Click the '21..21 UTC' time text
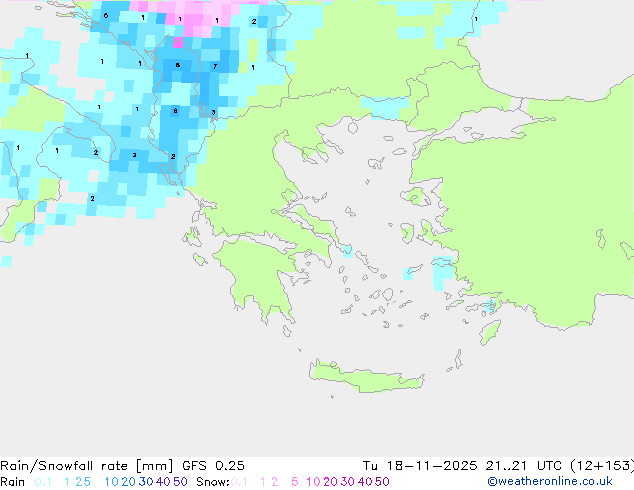 point(526,466)
